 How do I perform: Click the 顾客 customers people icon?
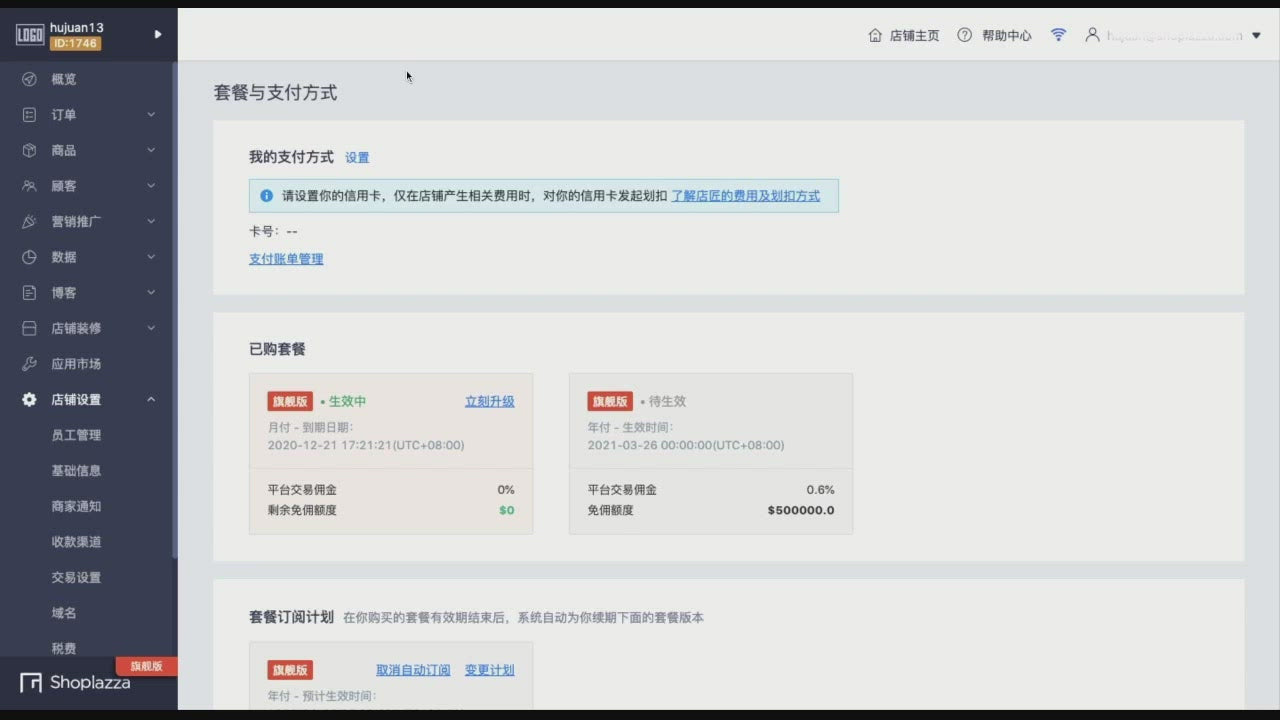pos(30,186)
